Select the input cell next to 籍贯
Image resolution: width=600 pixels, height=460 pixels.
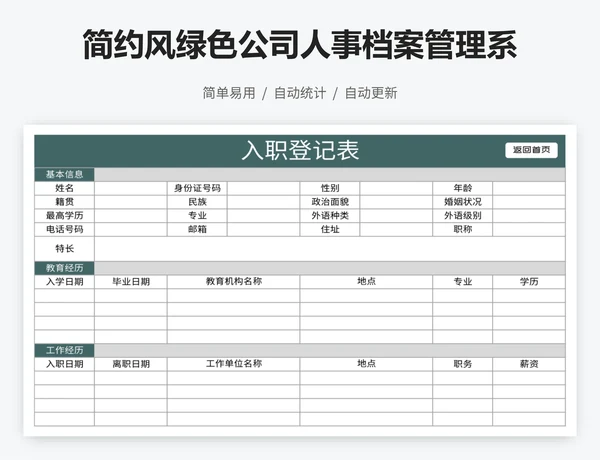pos(131,202)
